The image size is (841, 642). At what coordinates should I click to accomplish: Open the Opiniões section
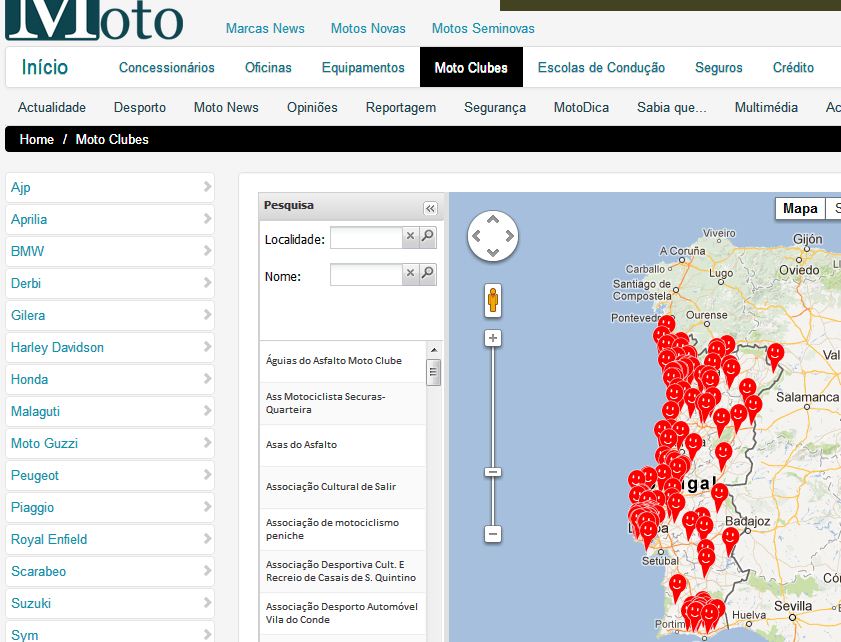(312, 107)
